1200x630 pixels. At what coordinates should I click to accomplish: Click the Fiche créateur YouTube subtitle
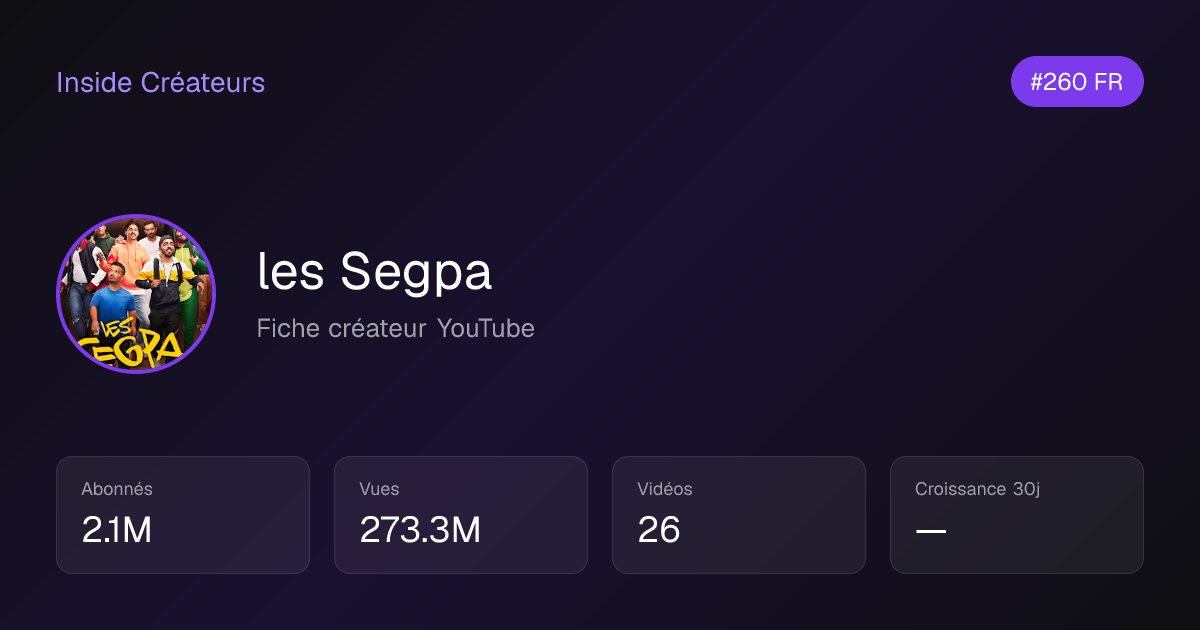pyautogui.click(x=395, y=328)
